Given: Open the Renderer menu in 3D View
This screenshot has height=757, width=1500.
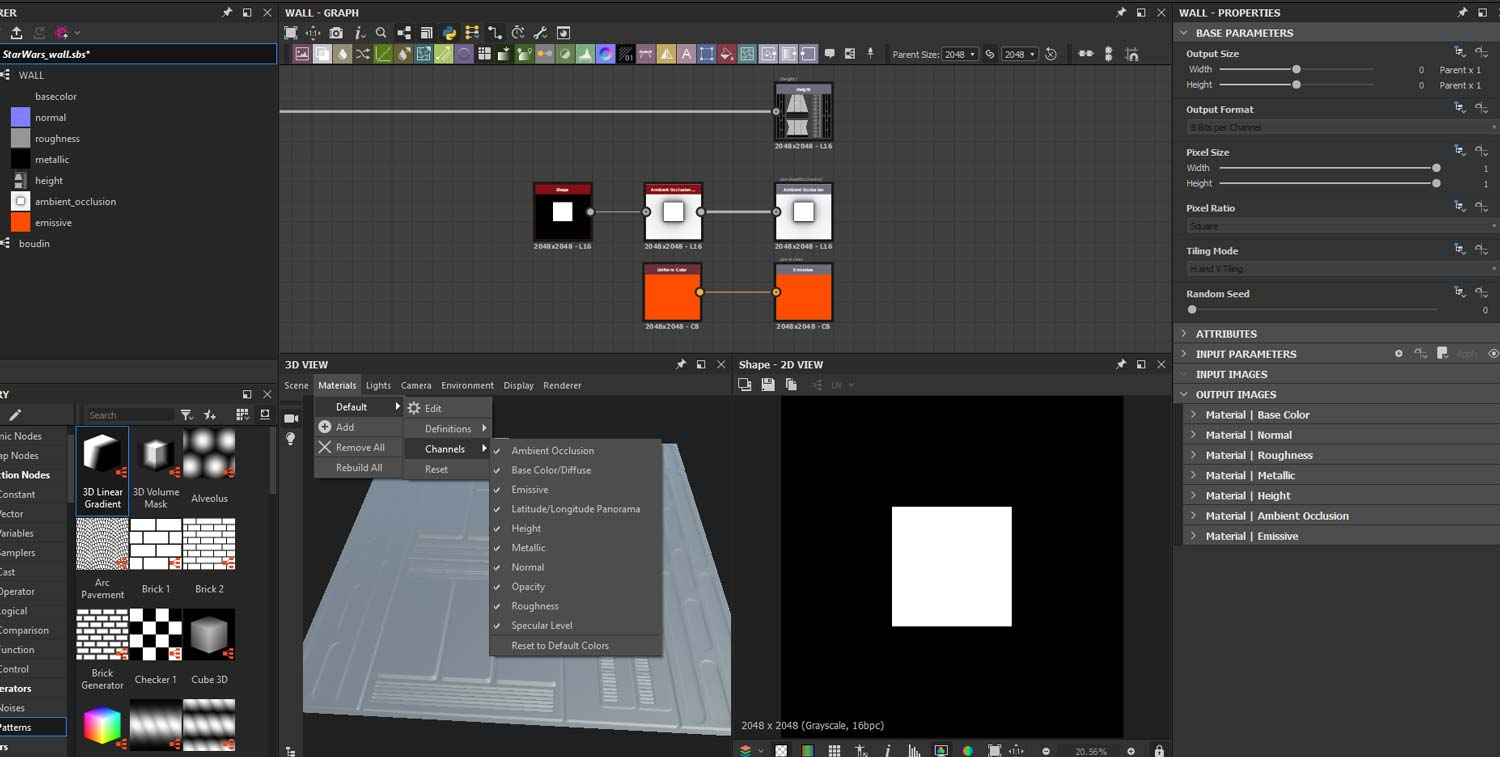Looking at the screenshot, I should coord(562,385).
